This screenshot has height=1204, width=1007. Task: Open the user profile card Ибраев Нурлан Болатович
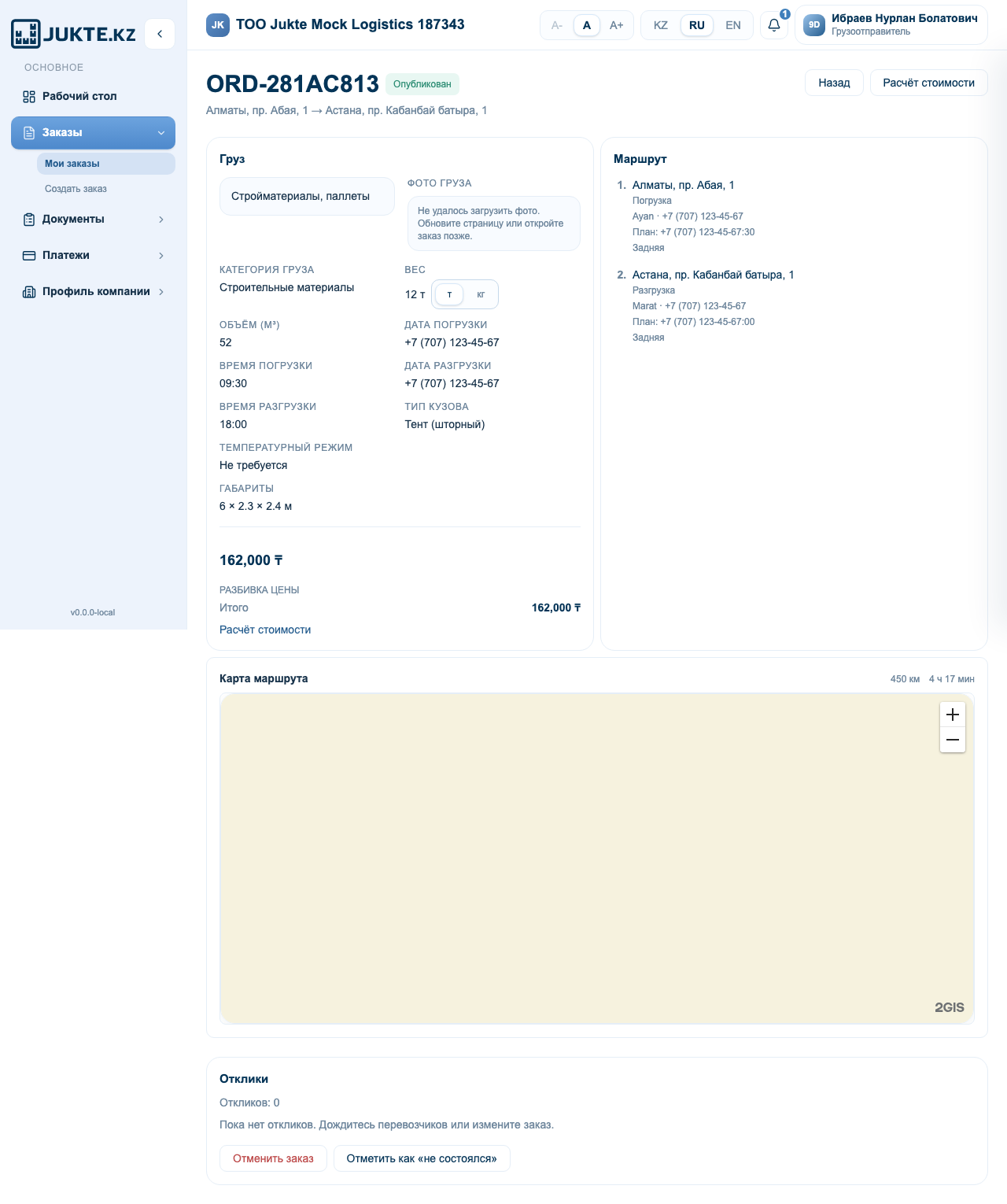tap(891, 25)
